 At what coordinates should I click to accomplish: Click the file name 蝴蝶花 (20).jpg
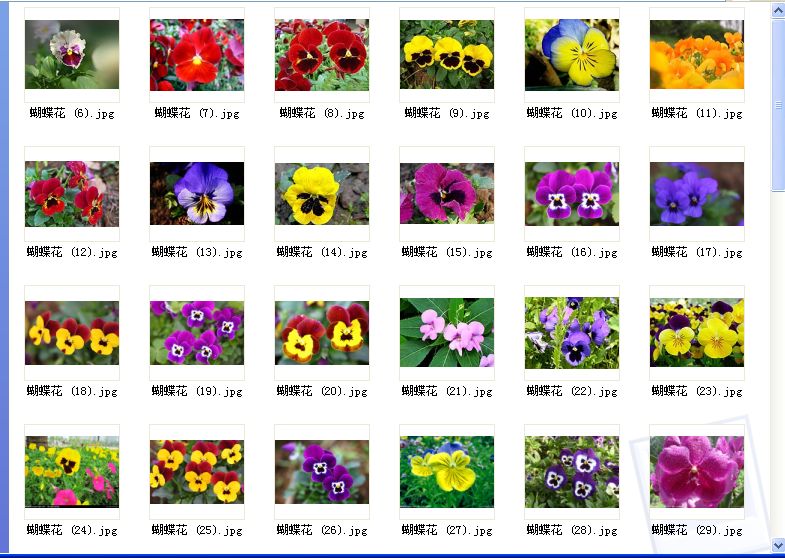[322, 391]
